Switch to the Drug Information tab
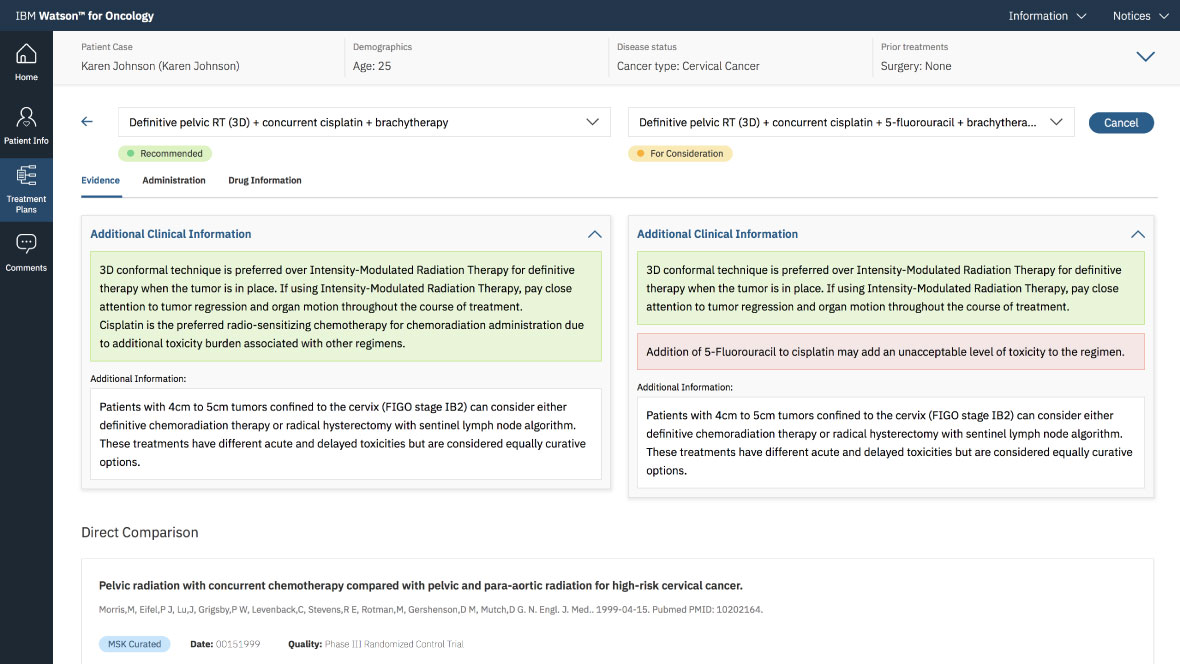1180x664 pixels. pos(265,181)
